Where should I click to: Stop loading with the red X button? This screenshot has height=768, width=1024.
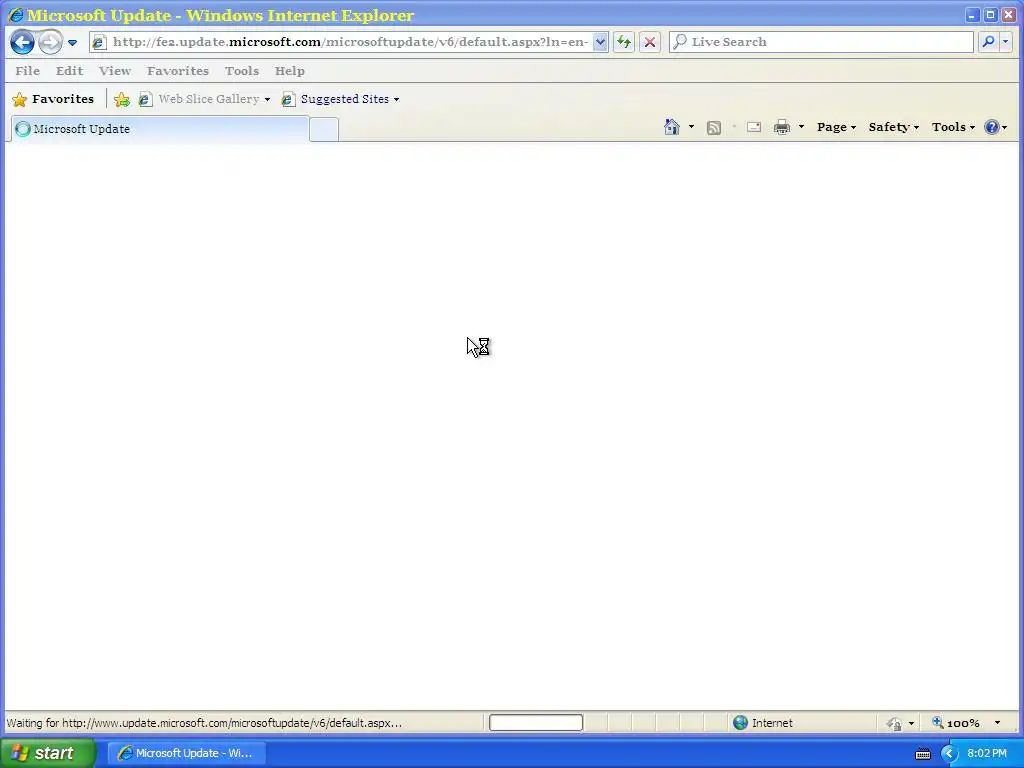pyautogui.click(x=650, y=42)
